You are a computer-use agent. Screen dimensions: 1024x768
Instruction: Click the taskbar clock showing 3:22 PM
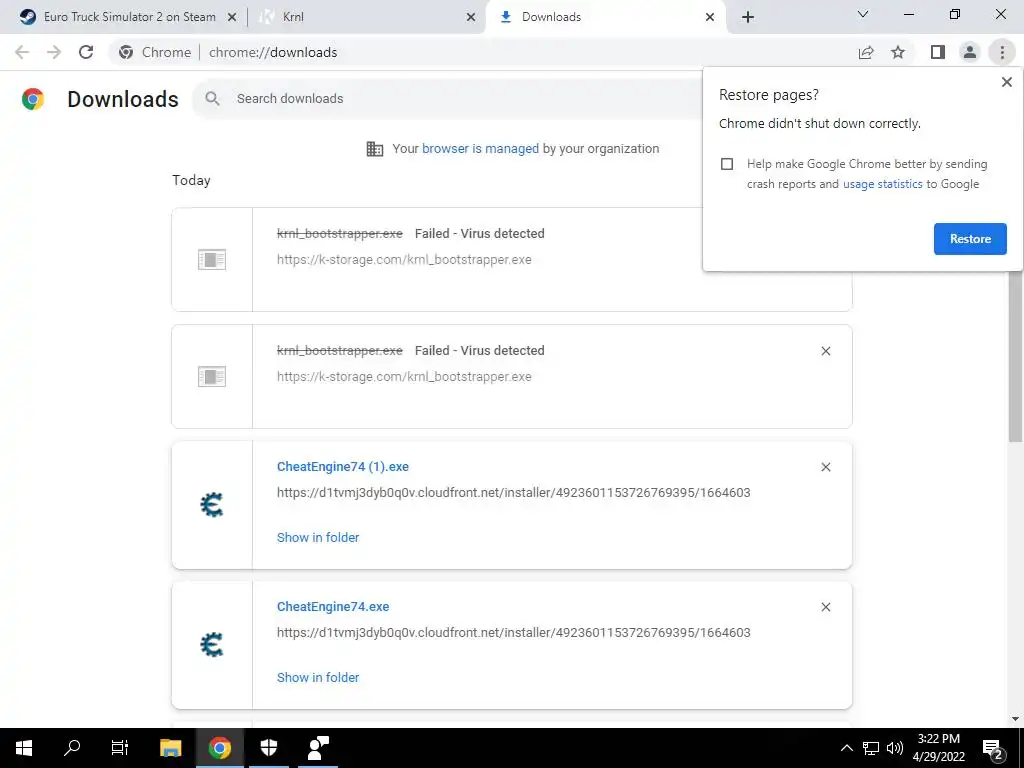tap(938, 748)
